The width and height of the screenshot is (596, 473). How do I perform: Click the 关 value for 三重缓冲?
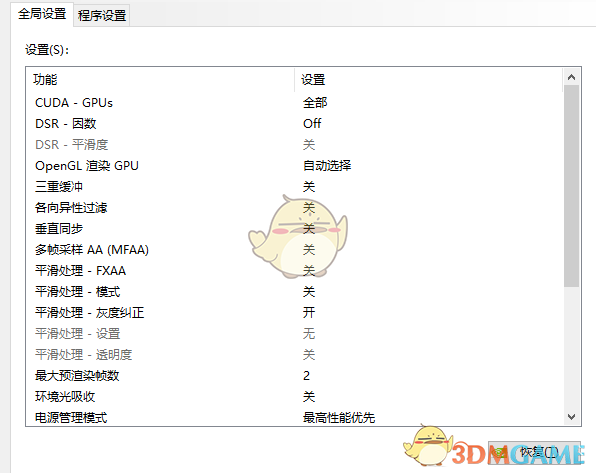(x=309, y=187)
